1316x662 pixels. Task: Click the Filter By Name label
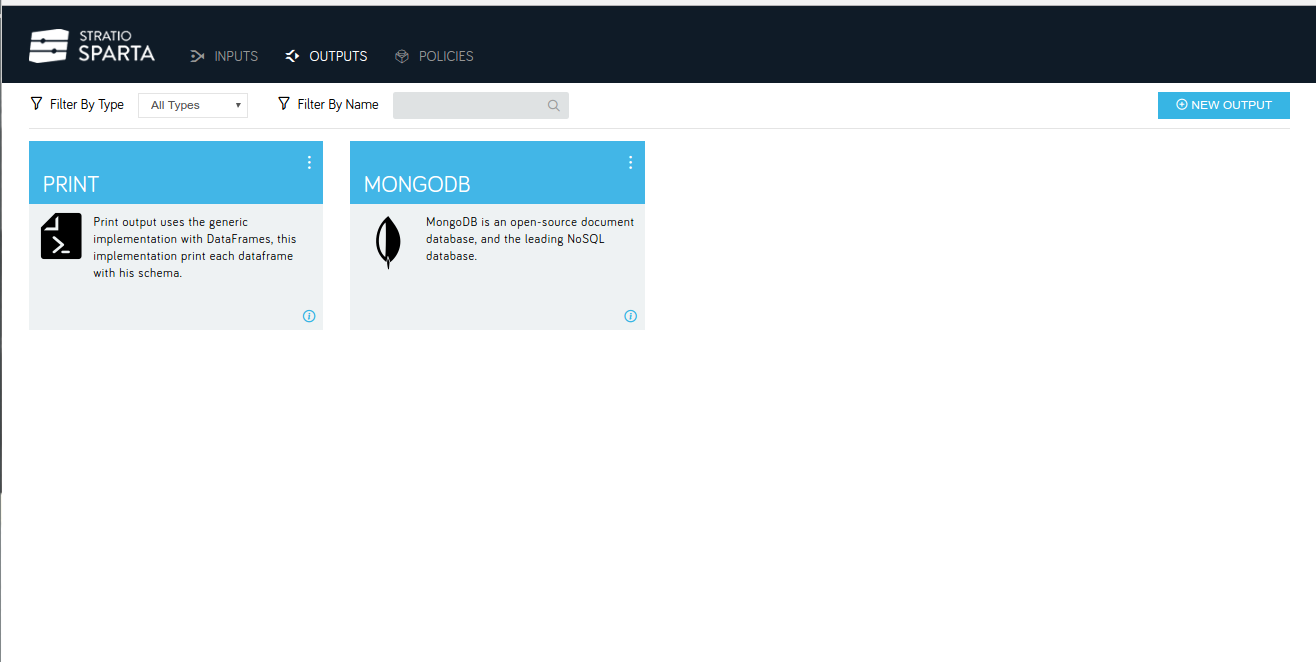coord(338,104)
